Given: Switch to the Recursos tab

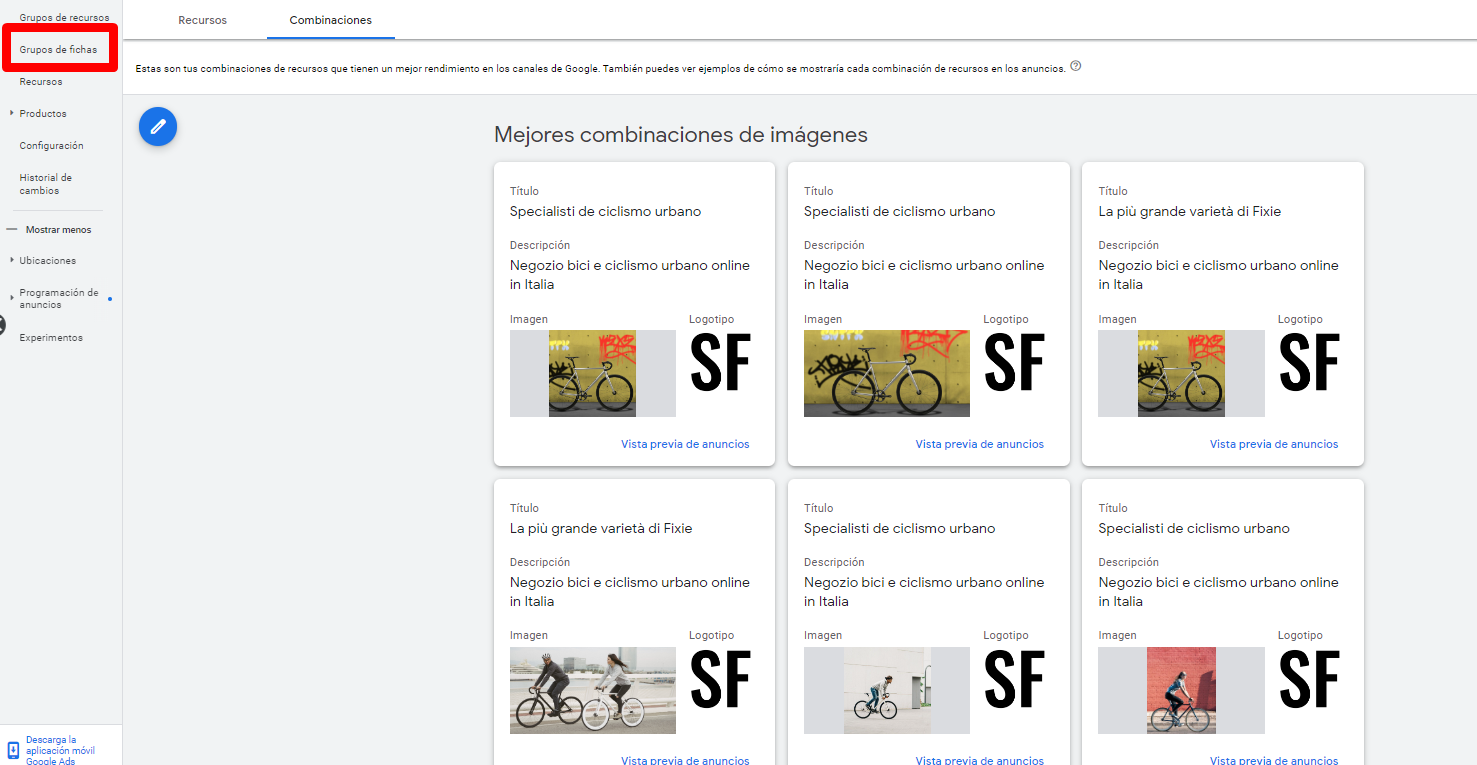Looking at the screenshot, I should (x=203, y=20).
